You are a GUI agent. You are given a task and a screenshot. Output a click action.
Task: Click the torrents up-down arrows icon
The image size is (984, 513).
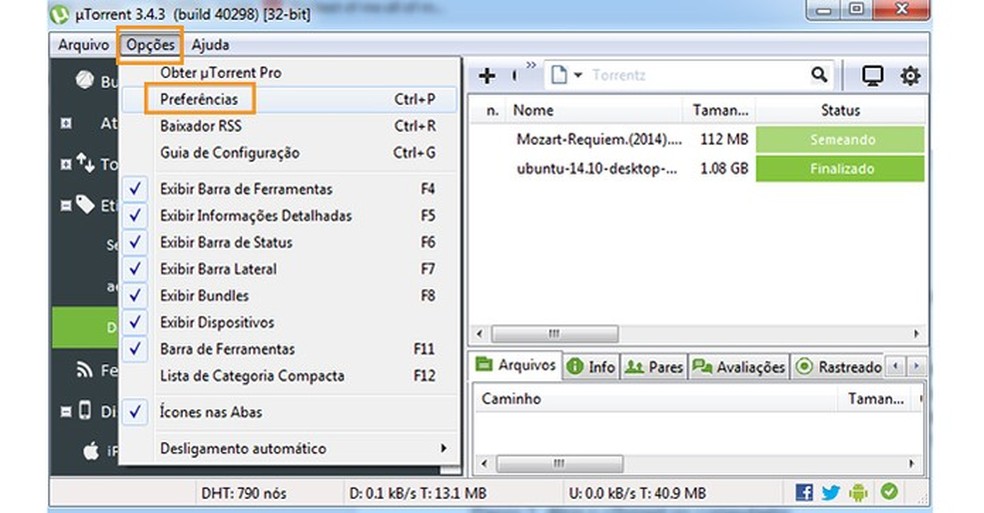pyautogui.click(x=85, y=163)
